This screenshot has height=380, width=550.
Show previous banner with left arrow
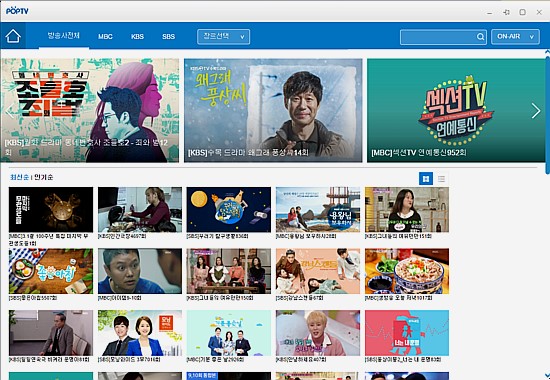click(x=9, y=111)
